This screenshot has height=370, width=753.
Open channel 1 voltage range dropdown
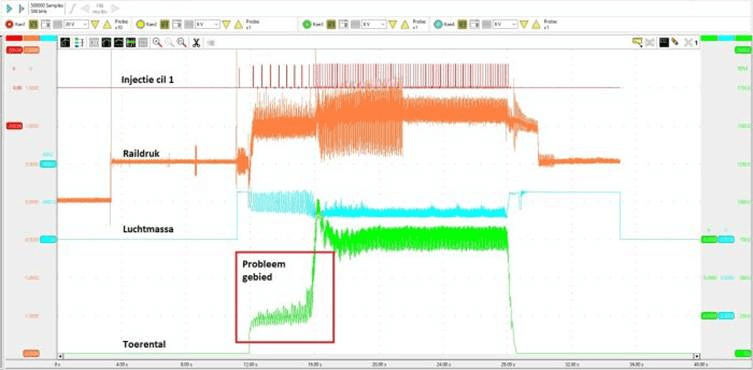76,24
